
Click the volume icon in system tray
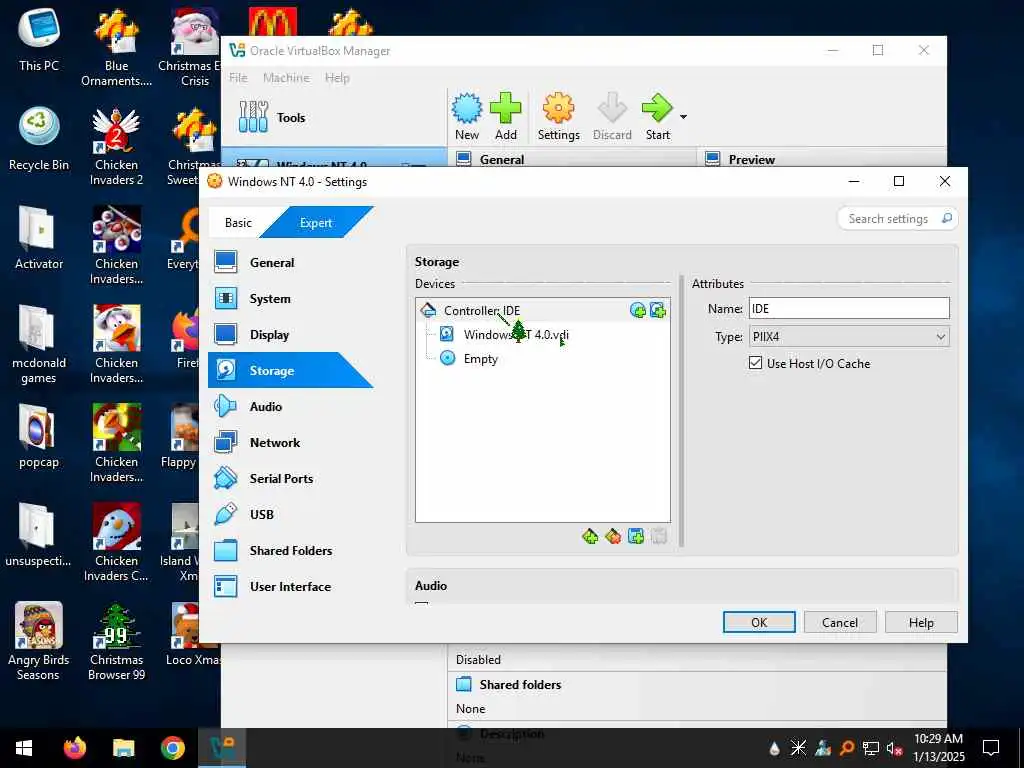coord(895,748)
